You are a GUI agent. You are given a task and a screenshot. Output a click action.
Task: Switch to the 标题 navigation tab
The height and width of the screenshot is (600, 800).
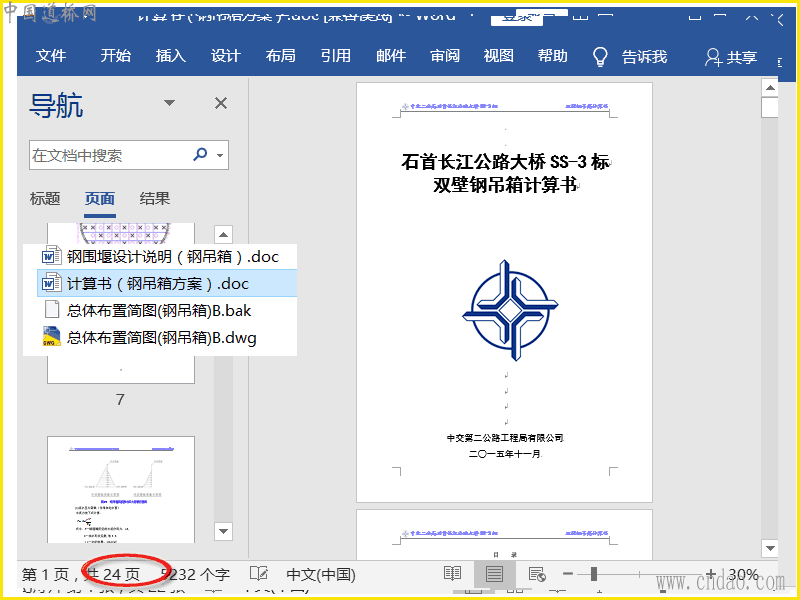45,198
